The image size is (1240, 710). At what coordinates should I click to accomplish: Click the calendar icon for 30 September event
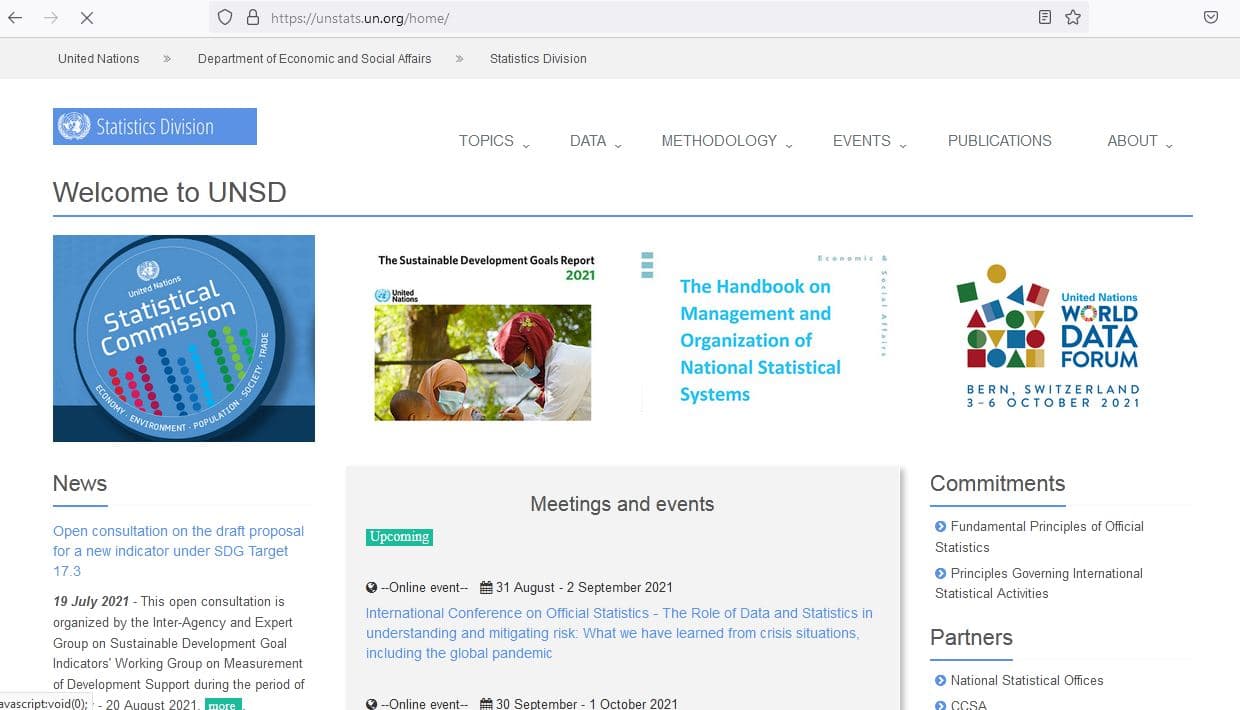coord(487,704)
